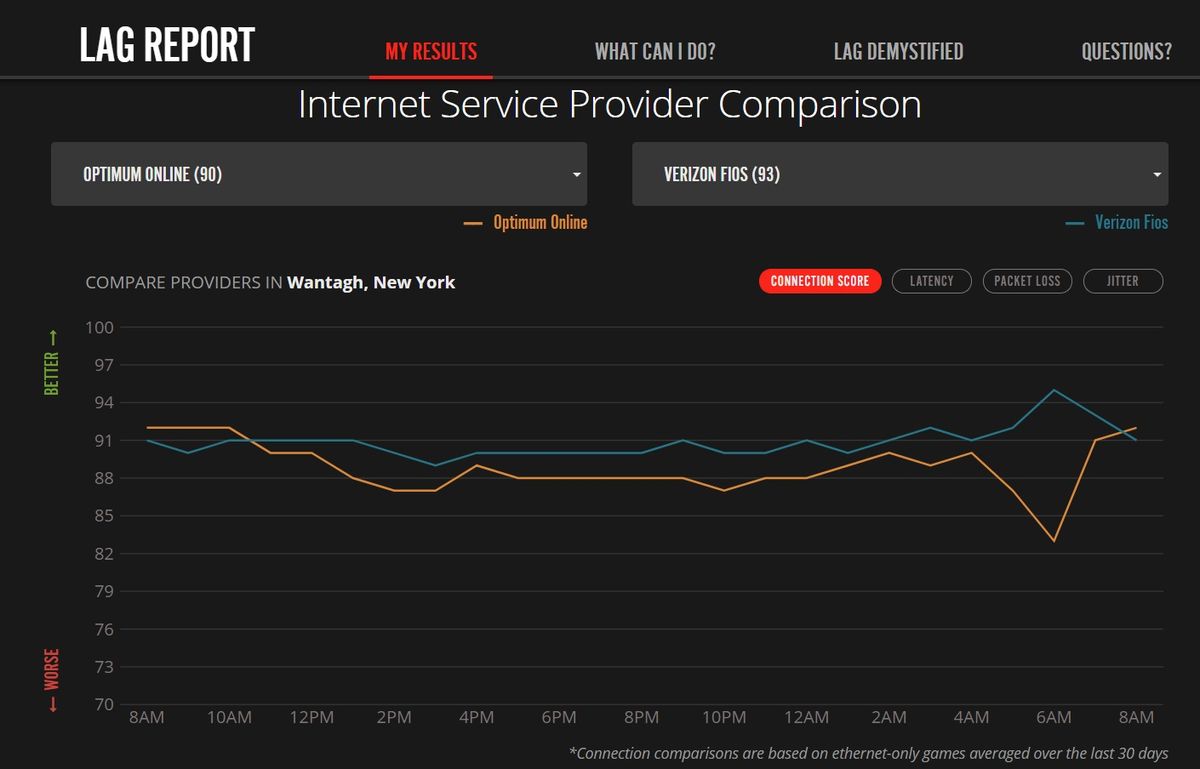Click the blue Verizon Fios legend entry
The width and height of the screenshot is (1200, 769).
(x=1117, y=223)
